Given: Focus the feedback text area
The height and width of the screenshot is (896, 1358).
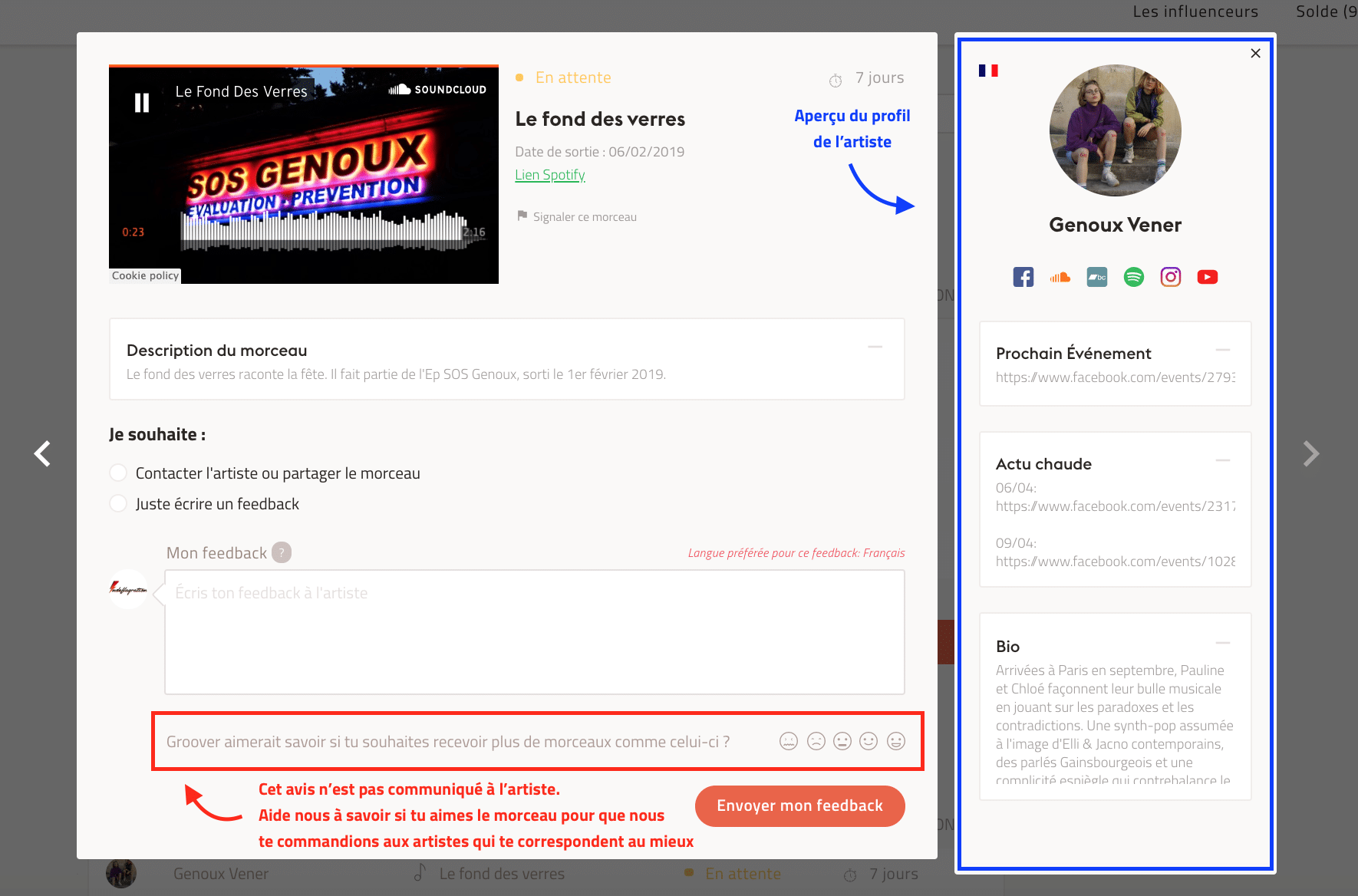Looking at the screenshot, I should point(535,632).
